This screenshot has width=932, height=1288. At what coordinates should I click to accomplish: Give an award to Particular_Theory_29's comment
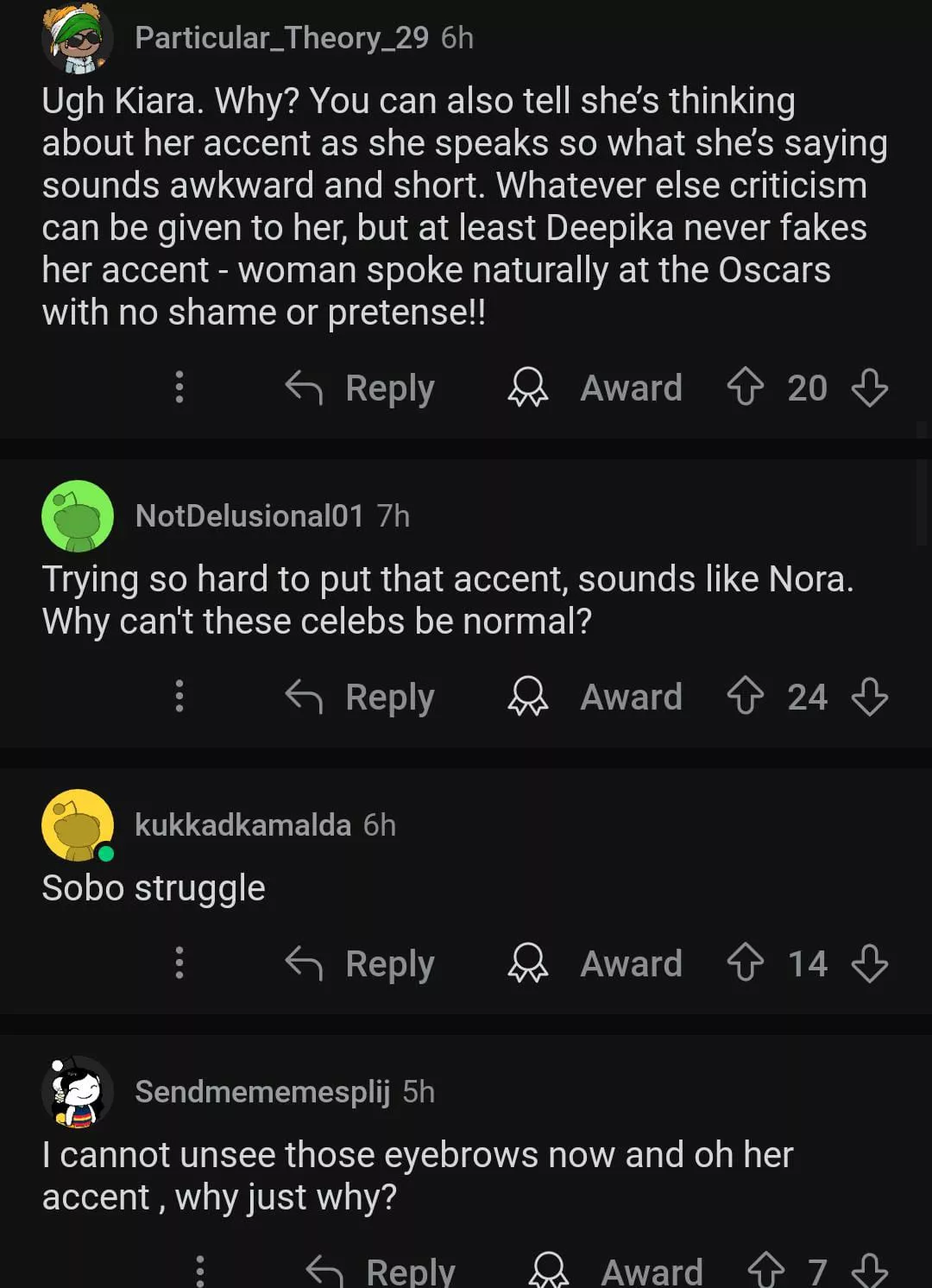click(x=595, y=388)
